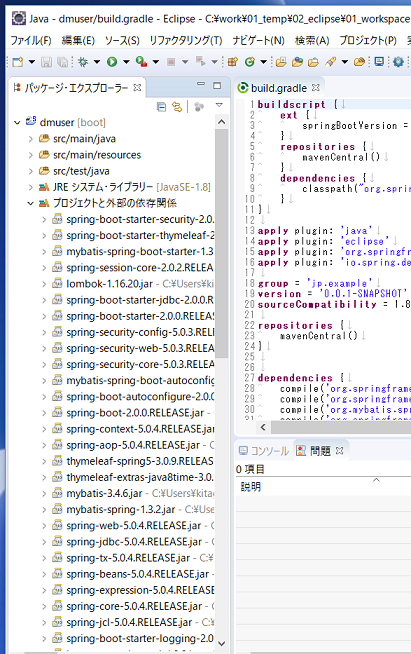This screenshot has height=654, width=411.
Task: Click the Open Task icon
Action: click(313, 62)
